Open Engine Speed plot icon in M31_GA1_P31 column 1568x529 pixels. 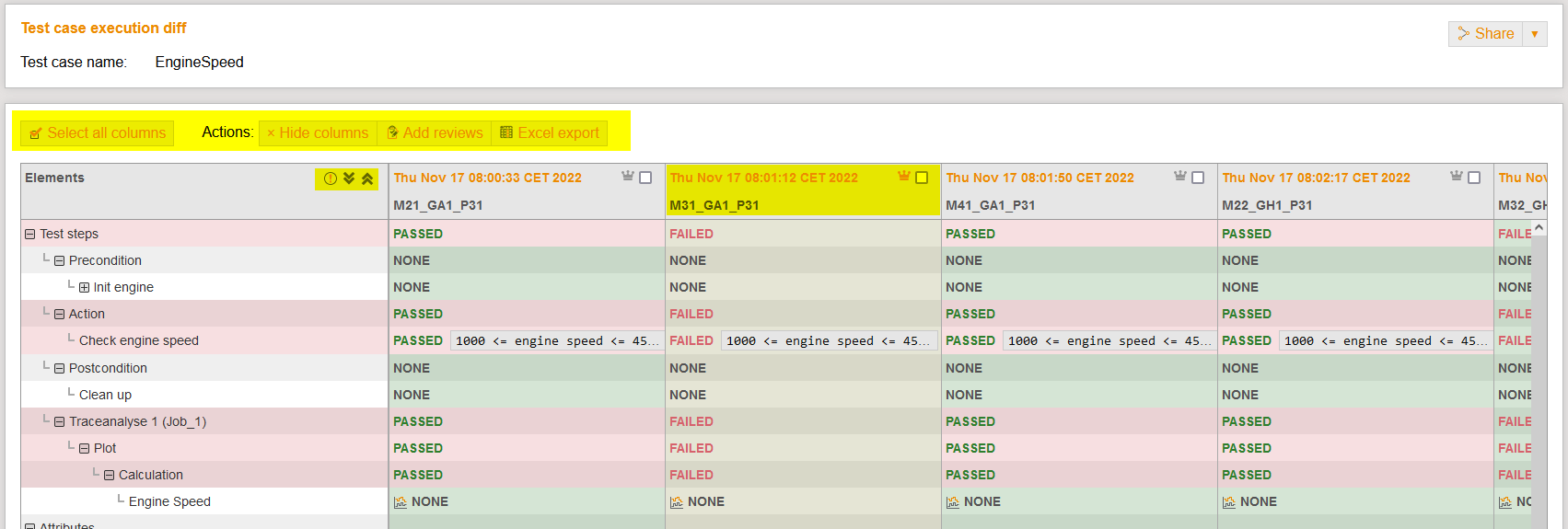coord(677,502)
